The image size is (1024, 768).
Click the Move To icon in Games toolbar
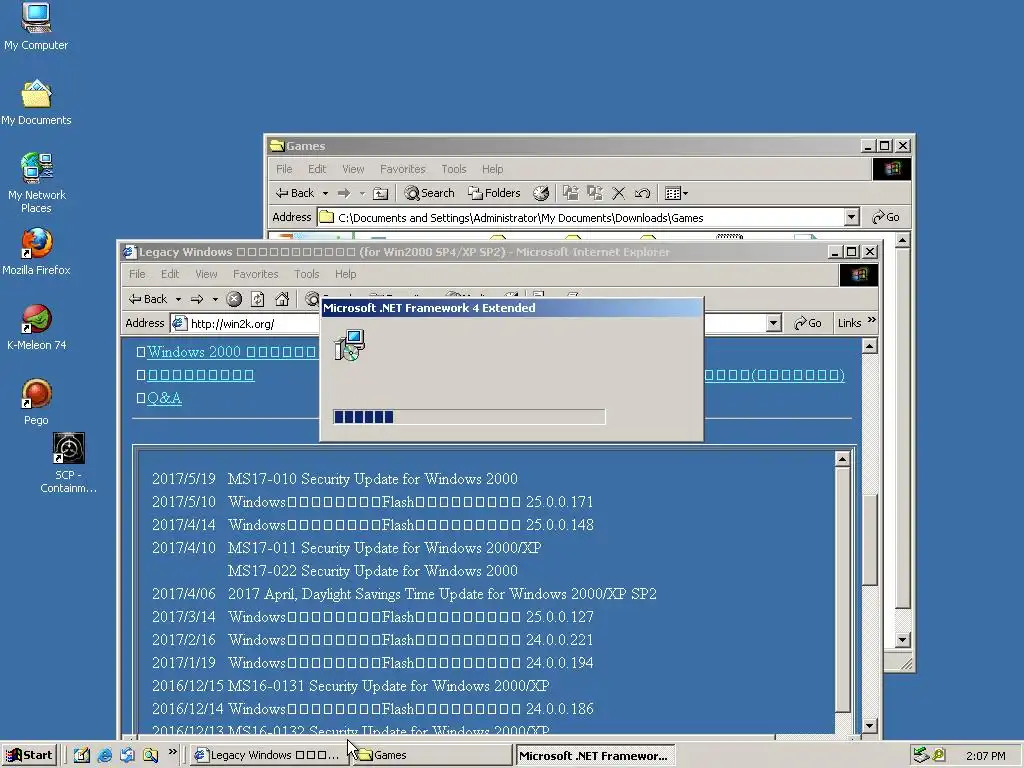pos(571,193)
